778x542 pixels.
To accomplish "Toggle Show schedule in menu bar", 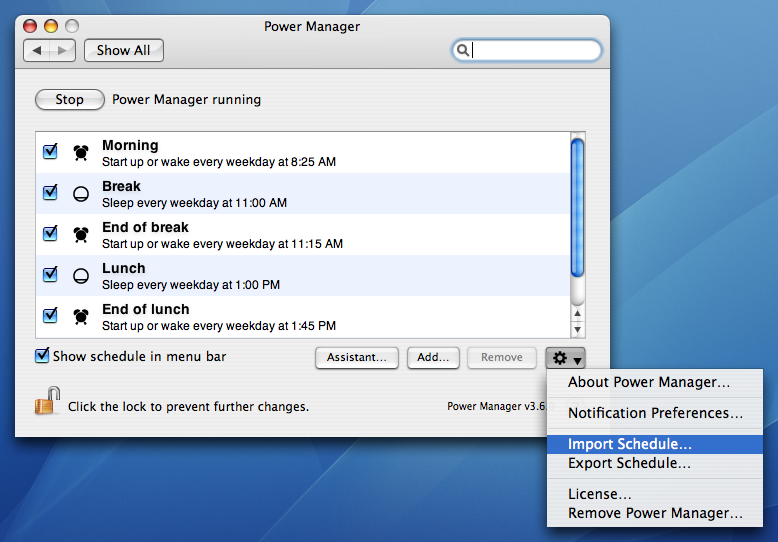I will click(x=42, y=355).
